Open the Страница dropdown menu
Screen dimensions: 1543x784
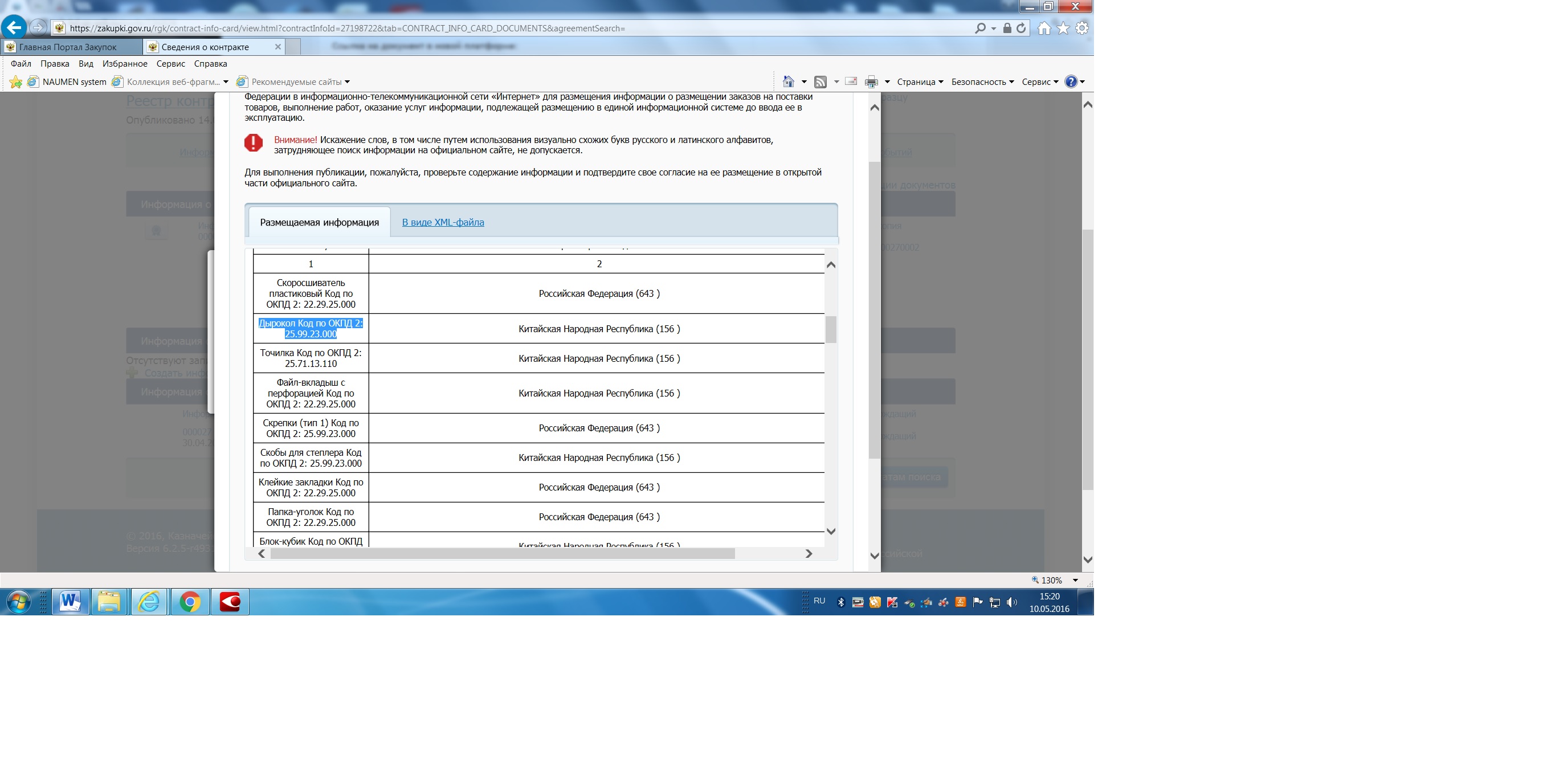click(x=920, y=81)
